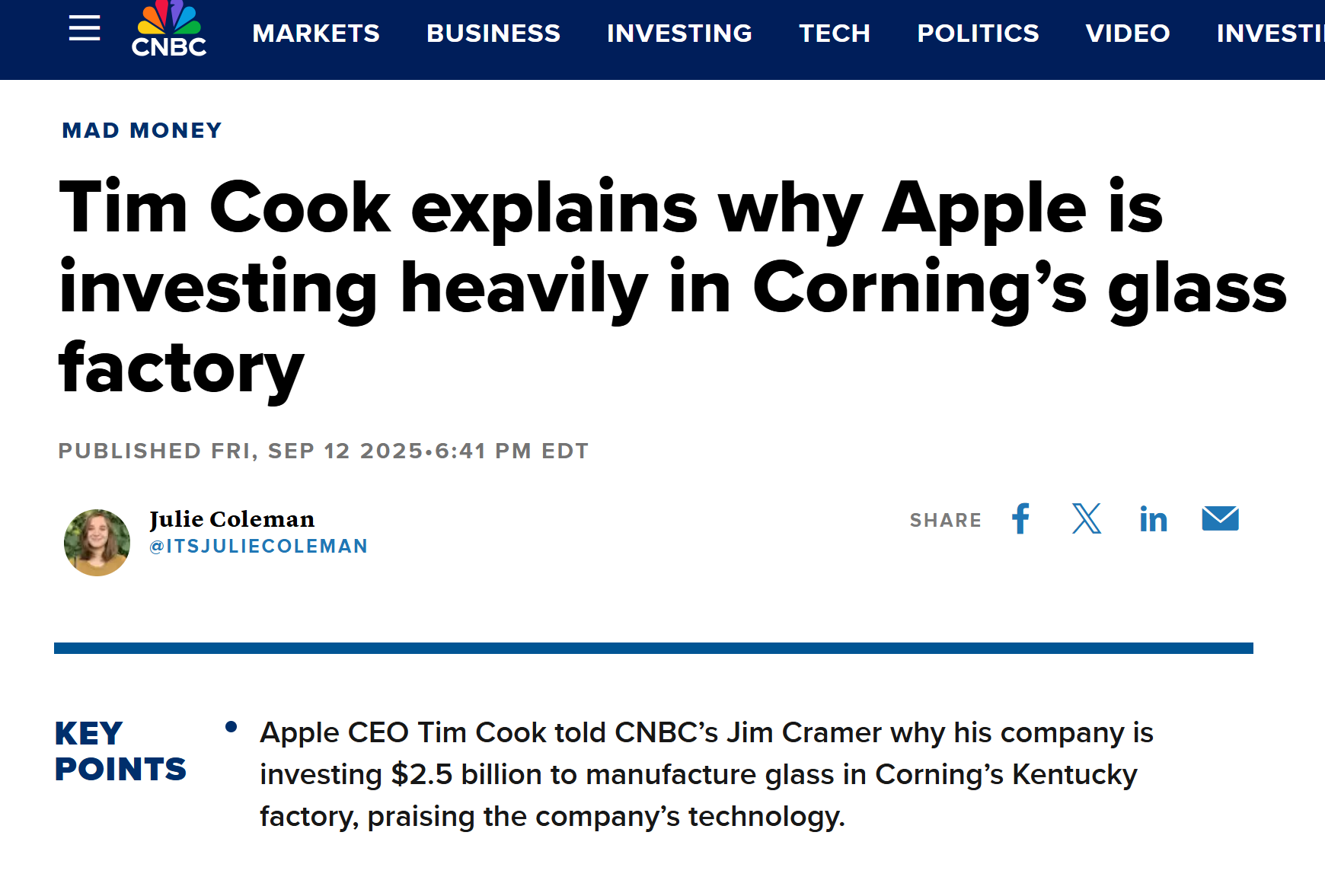1325x896 pixels.
Task: Open the hamburger navigation menu
Action: pos(85,29)
